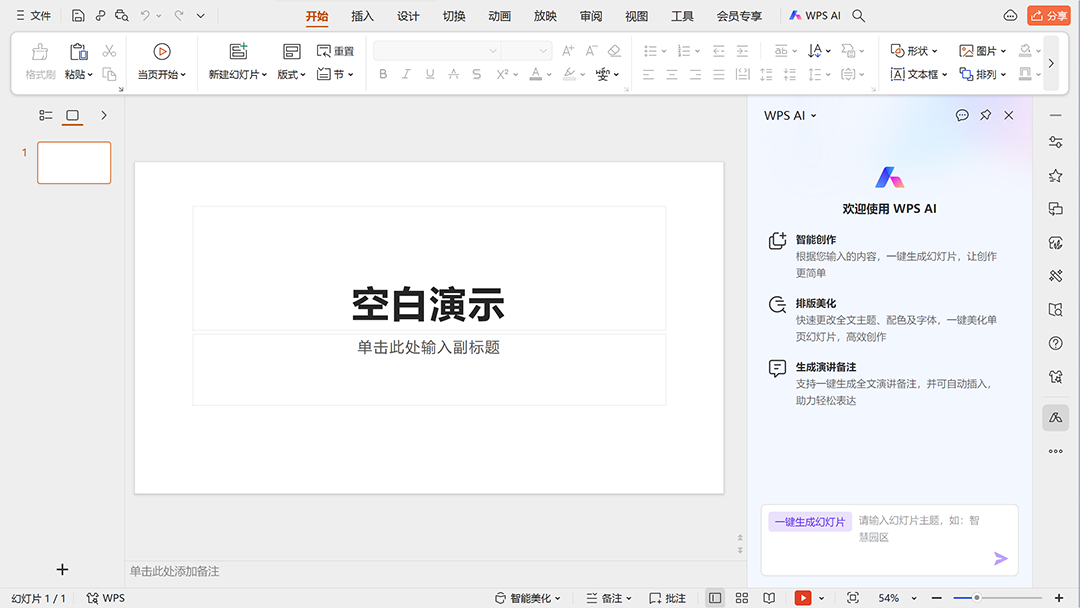The height and width of the screenshot is (608, 1080).
Task: Toggle text shadow (S) formatting
Action: [477, 74]
